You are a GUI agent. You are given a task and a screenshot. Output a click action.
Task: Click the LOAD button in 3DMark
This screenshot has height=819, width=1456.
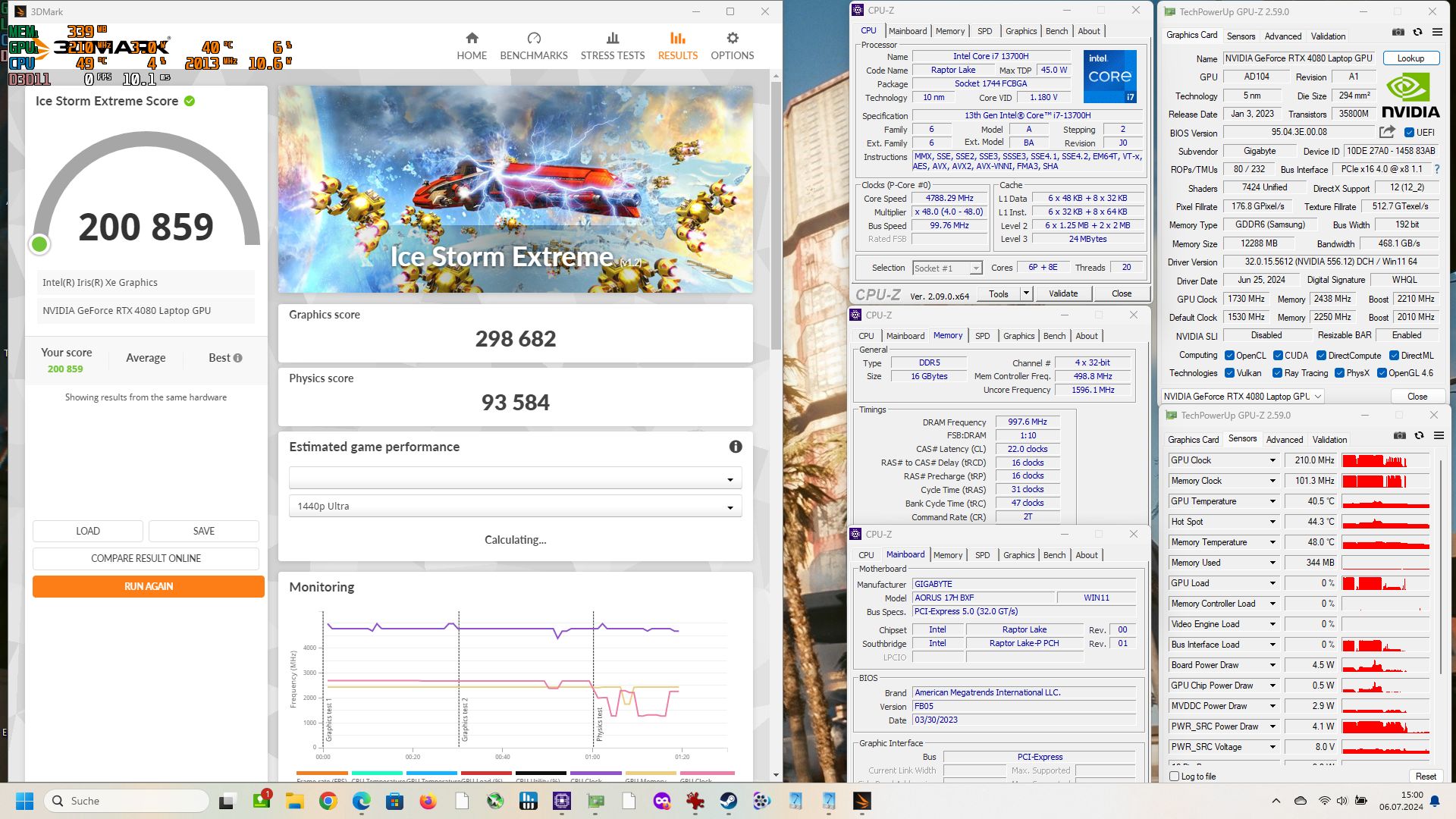pos(87,531)
